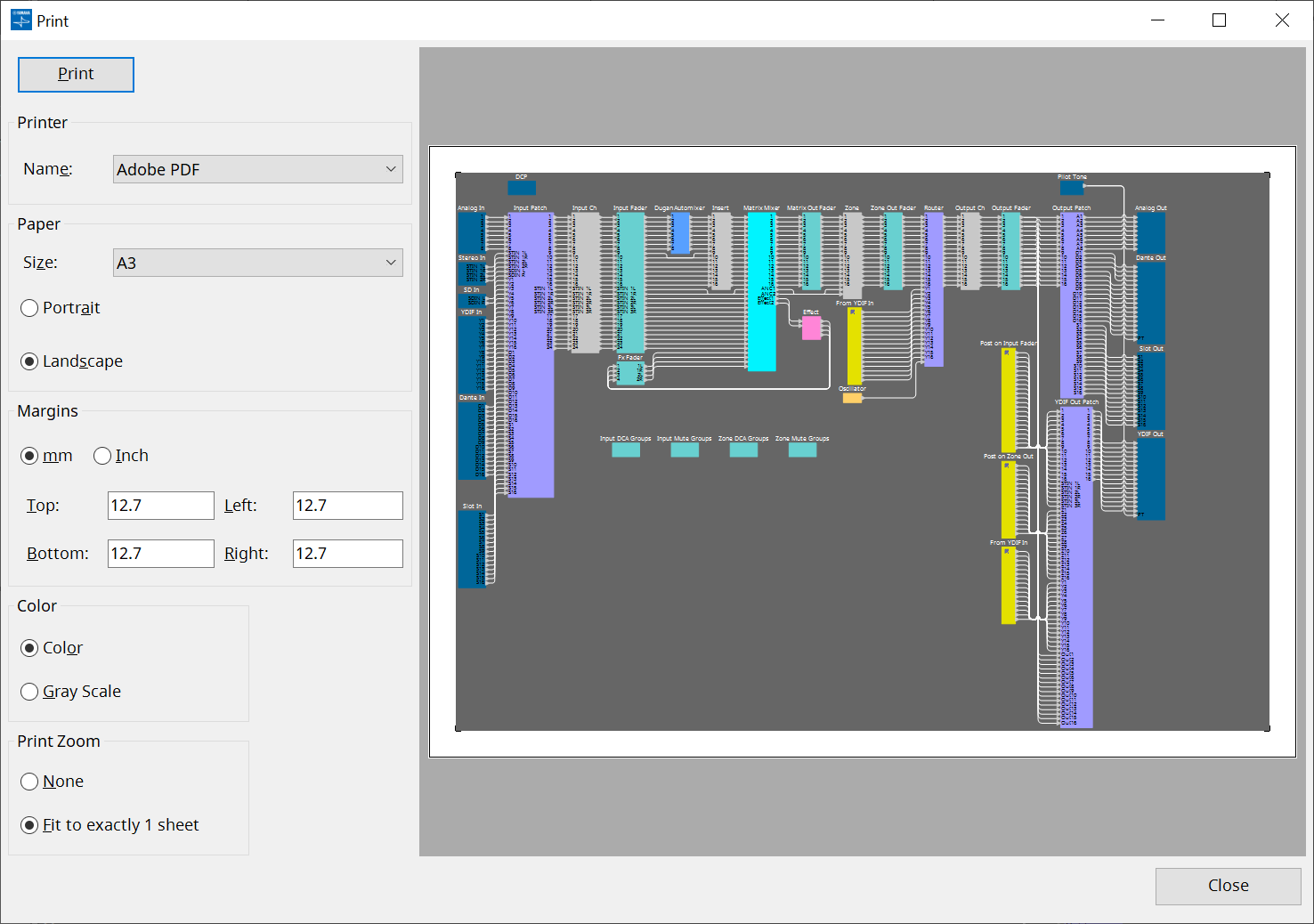Focus the Bottom margin field
This screenshot has width=1314, height=924.
pyautogui.click(x=160, y=554)
